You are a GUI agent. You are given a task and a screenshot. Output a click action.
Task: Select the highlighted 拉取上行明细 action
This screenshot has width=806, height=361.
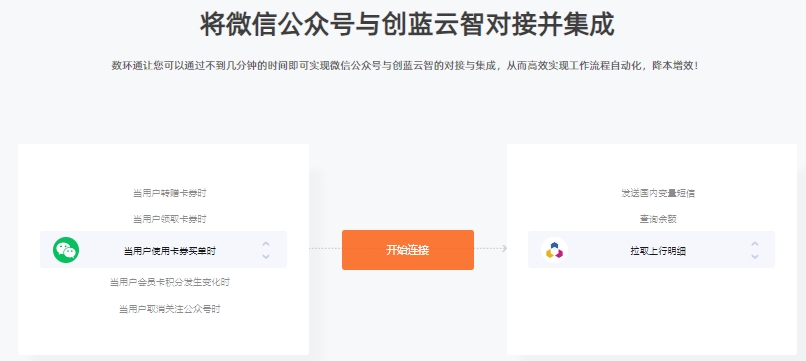(x=651, y=250)
